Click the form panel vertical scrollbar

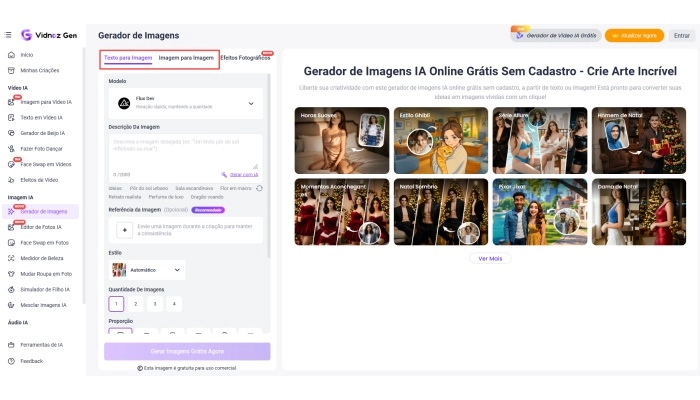(x=269, y=165)
